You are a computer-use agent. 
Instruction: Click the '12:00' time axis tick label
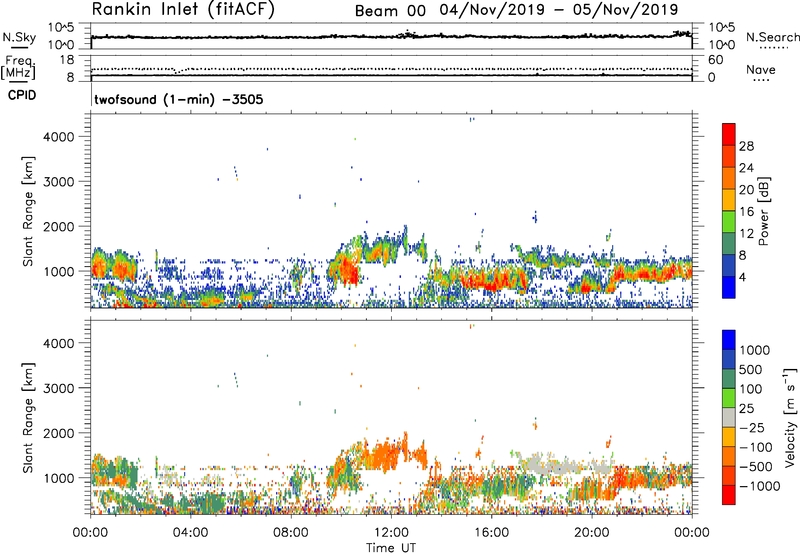pos(391,533)
